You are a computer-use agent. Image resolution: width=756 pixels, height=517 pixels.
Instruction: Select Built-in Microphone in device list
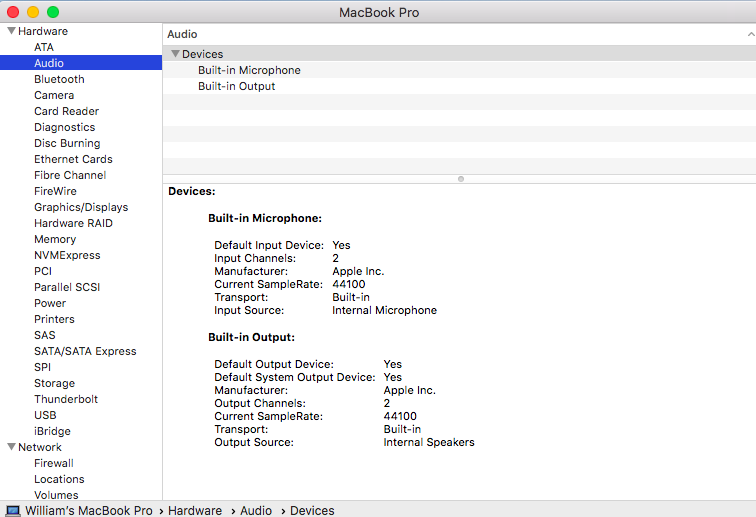tap(249, 70)
